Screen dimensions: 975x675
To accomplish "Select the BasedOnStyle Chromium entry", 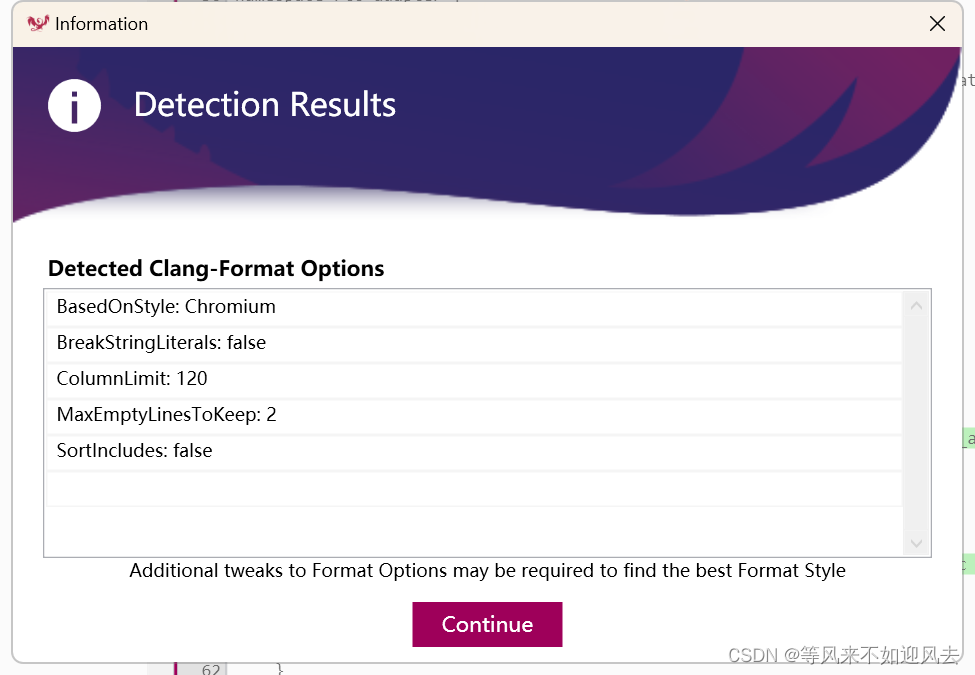I will [x=165, y=306].
